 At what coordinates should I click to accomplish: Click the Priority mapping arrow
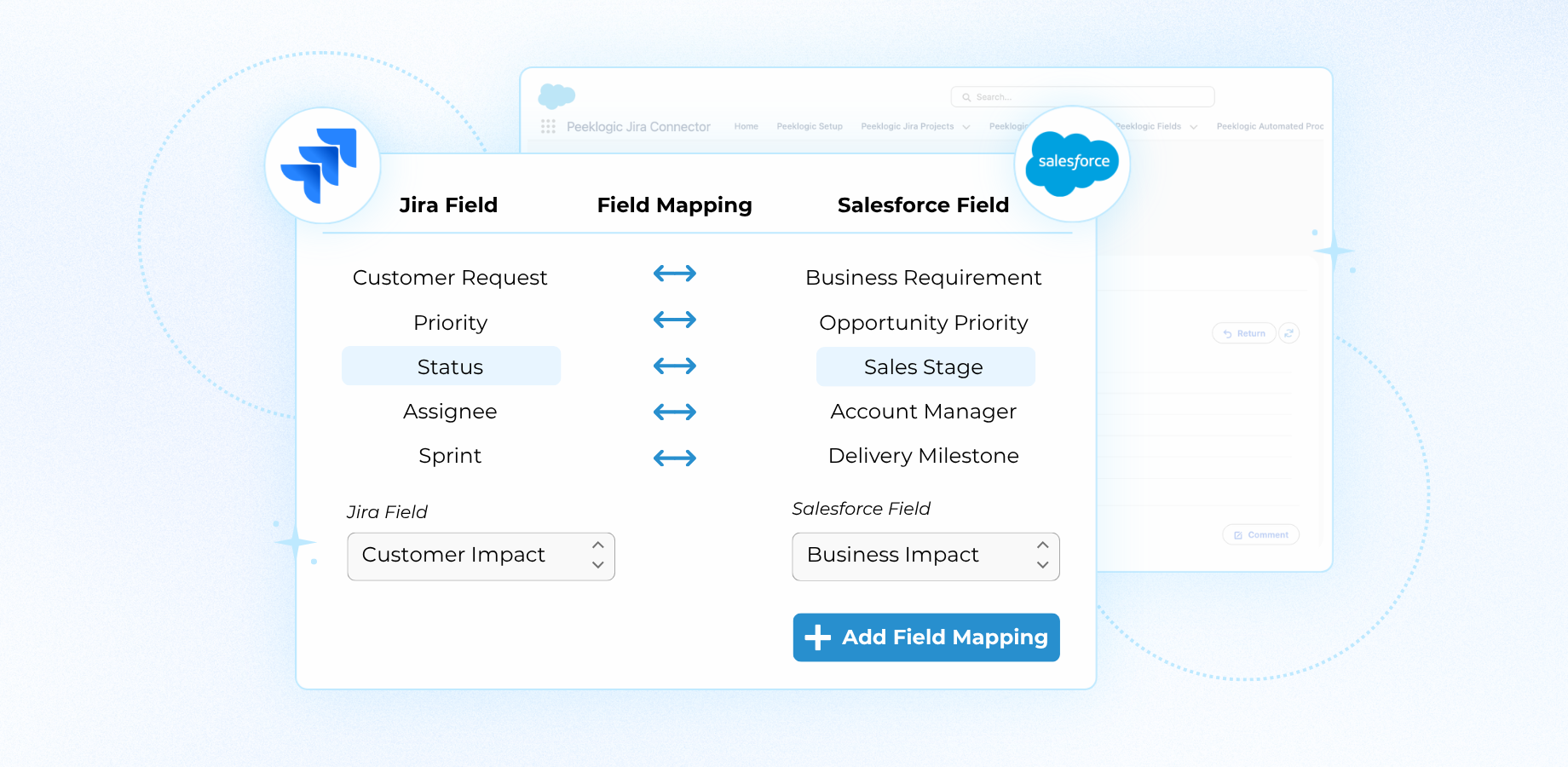[x=675, y=320]
